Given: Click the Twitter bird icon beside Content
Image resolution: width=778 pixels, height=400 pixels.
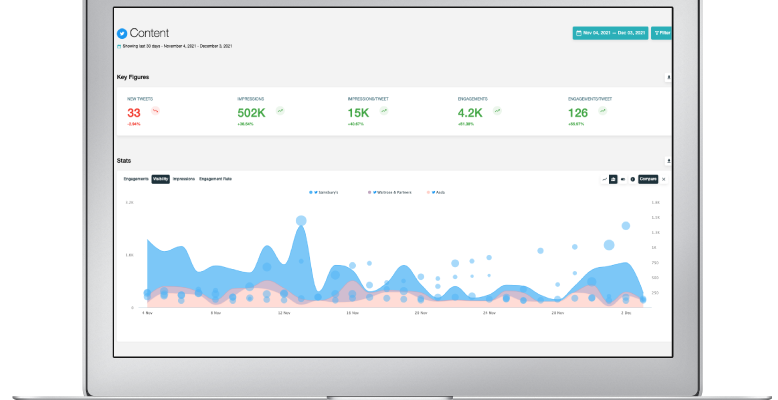Looking at the screenshot, I should coord(122,33).
